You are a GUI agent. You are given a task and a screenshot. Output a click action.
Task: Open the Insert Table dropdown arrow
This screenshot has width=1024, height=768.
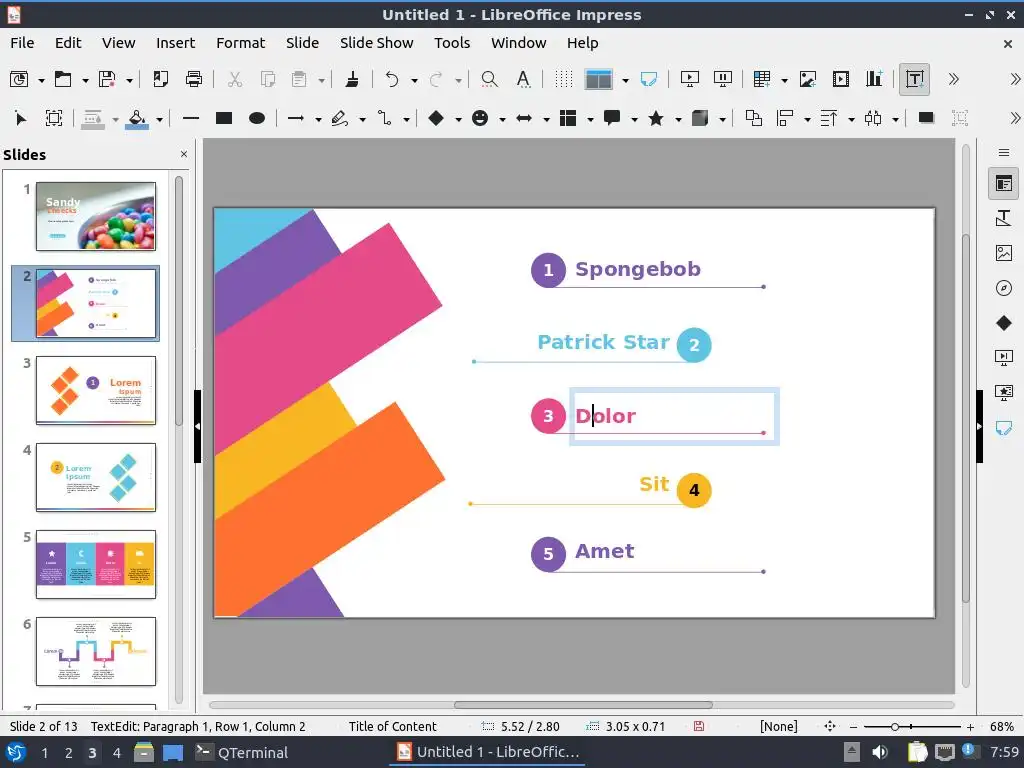tap(784, 80)
